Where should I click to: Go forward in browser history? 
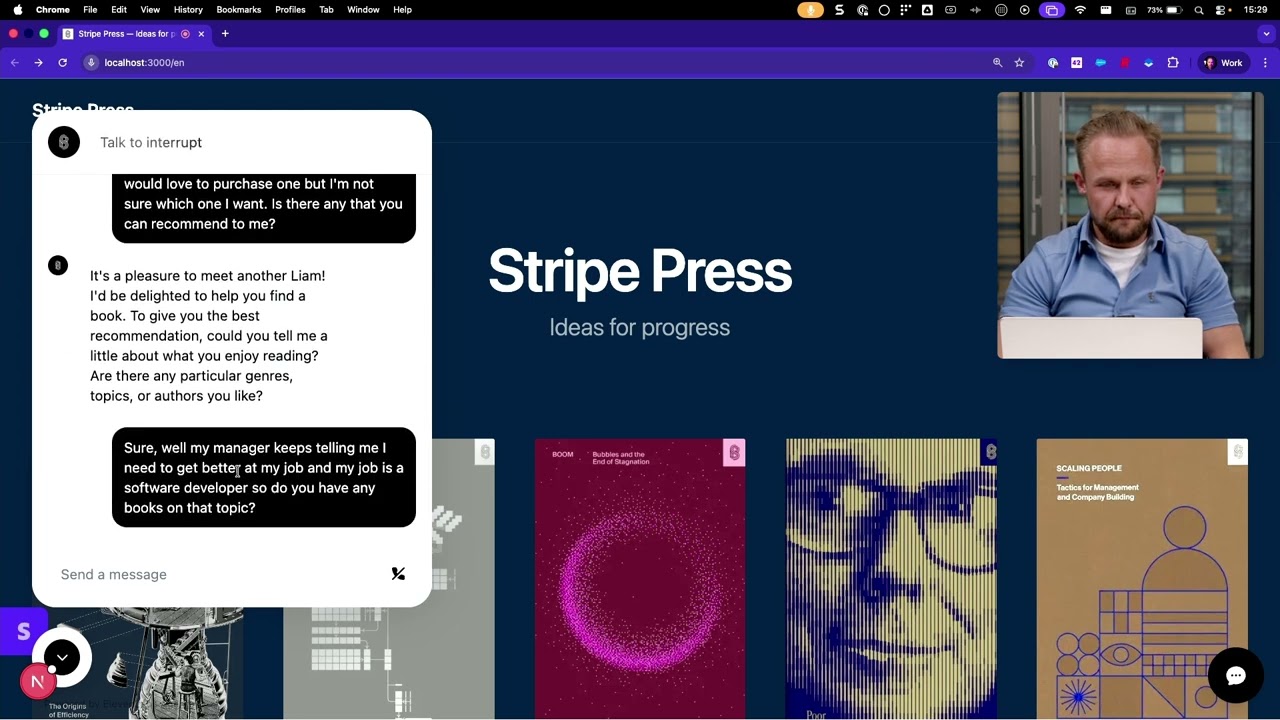coord(38,62)
